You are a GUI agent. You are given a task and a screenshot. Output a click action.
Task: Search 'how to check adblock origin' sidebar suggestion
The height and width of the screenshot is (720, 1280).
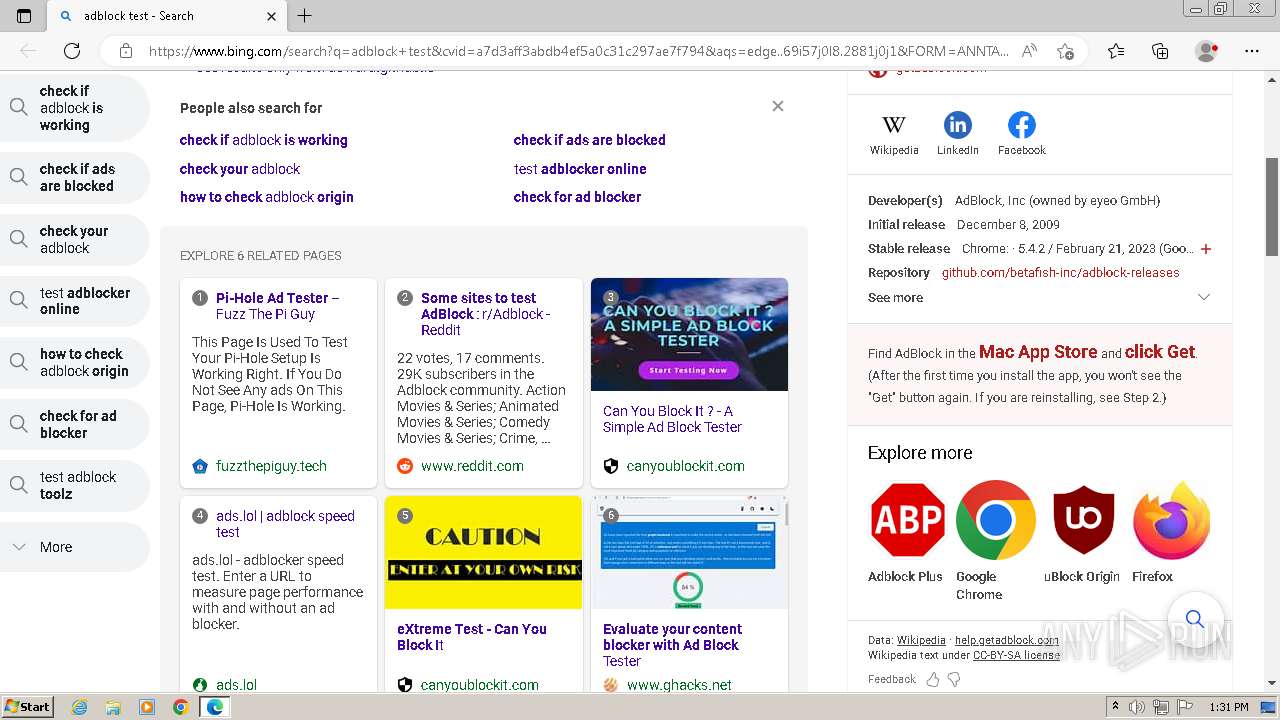(75, 362)
